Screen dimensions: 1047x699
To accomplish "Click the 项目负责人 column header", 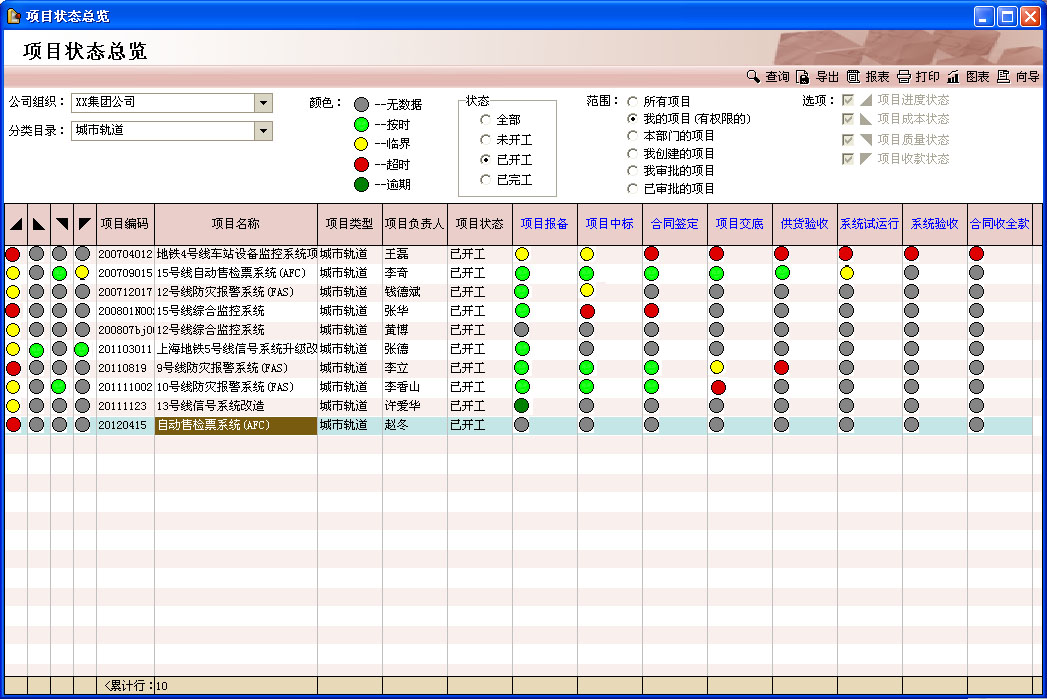I will 415,224.
